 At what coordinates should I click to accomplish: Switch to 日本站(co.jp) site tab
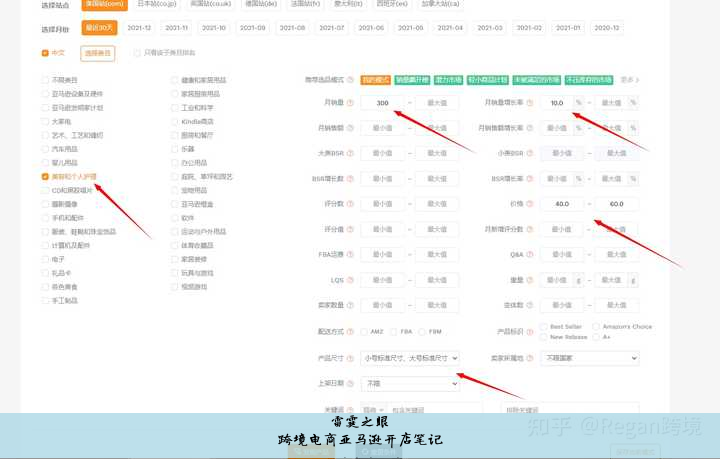coord(157,4)
